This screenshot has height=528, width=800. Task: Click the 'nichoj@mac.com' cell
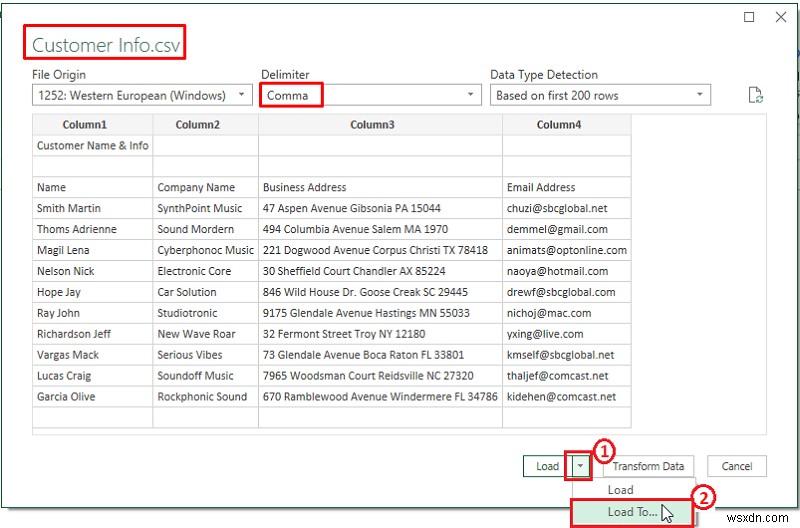pyautogui.click(x=567, y=313)
